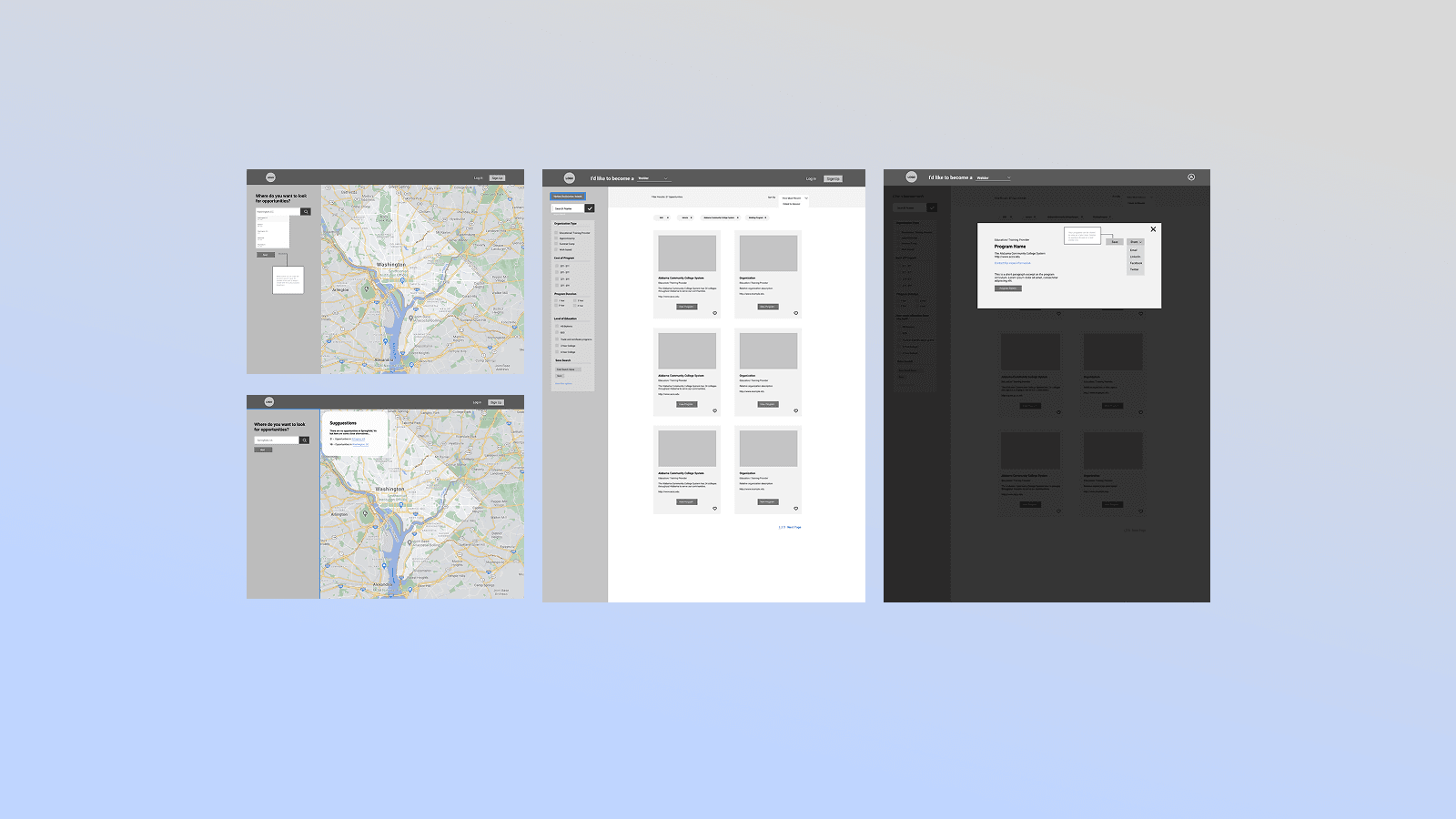This screenshot has width=1456, height=819.
Task: Open the Arlington, VA suggestion link
Action: pos(359,439)
